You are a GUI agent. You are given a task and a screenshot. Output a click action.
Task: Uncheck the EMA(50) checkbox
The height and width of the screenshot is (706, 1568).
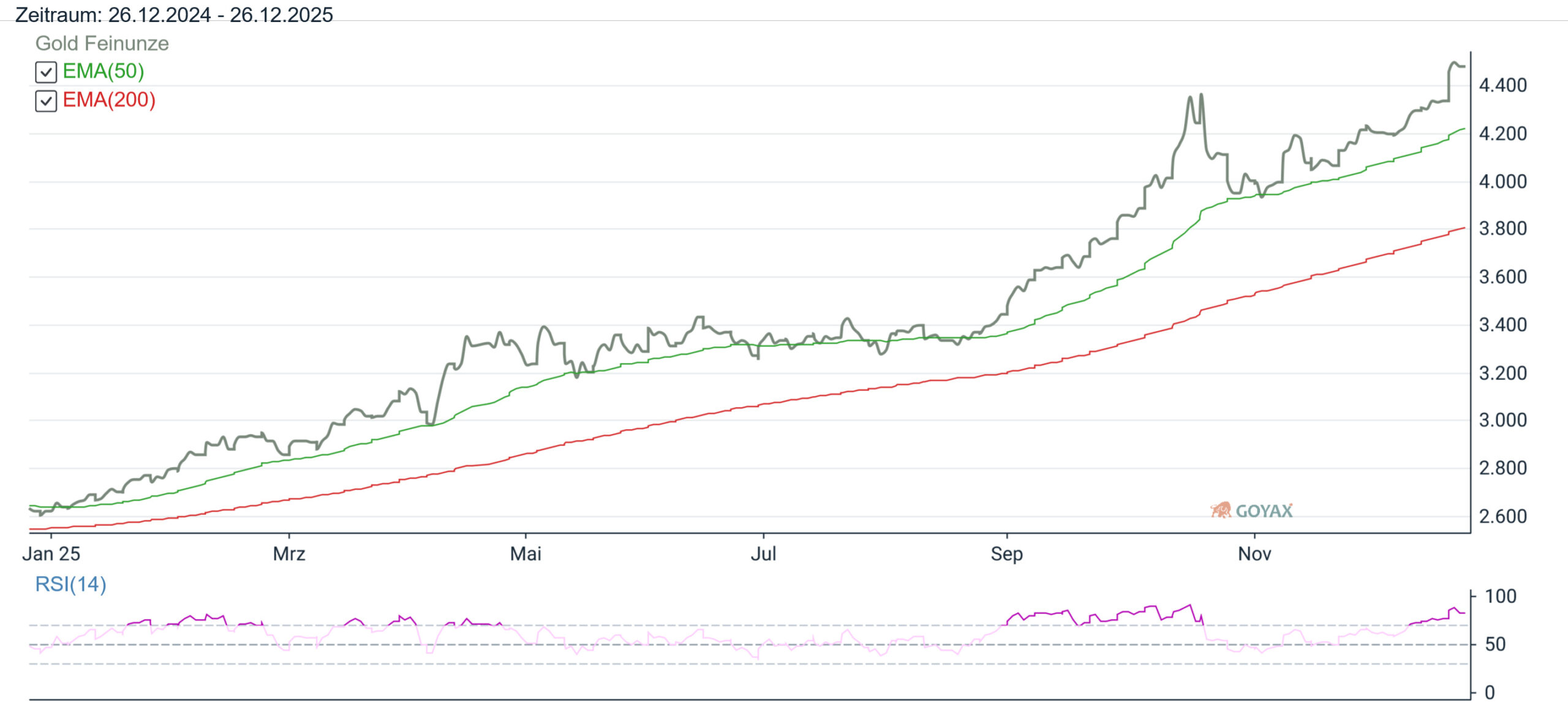point(46,72)
